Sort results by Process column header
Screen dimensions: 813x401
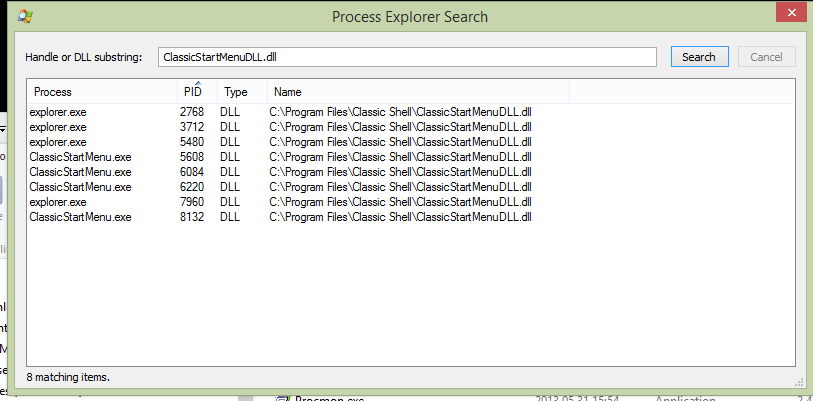click(102, 92)
